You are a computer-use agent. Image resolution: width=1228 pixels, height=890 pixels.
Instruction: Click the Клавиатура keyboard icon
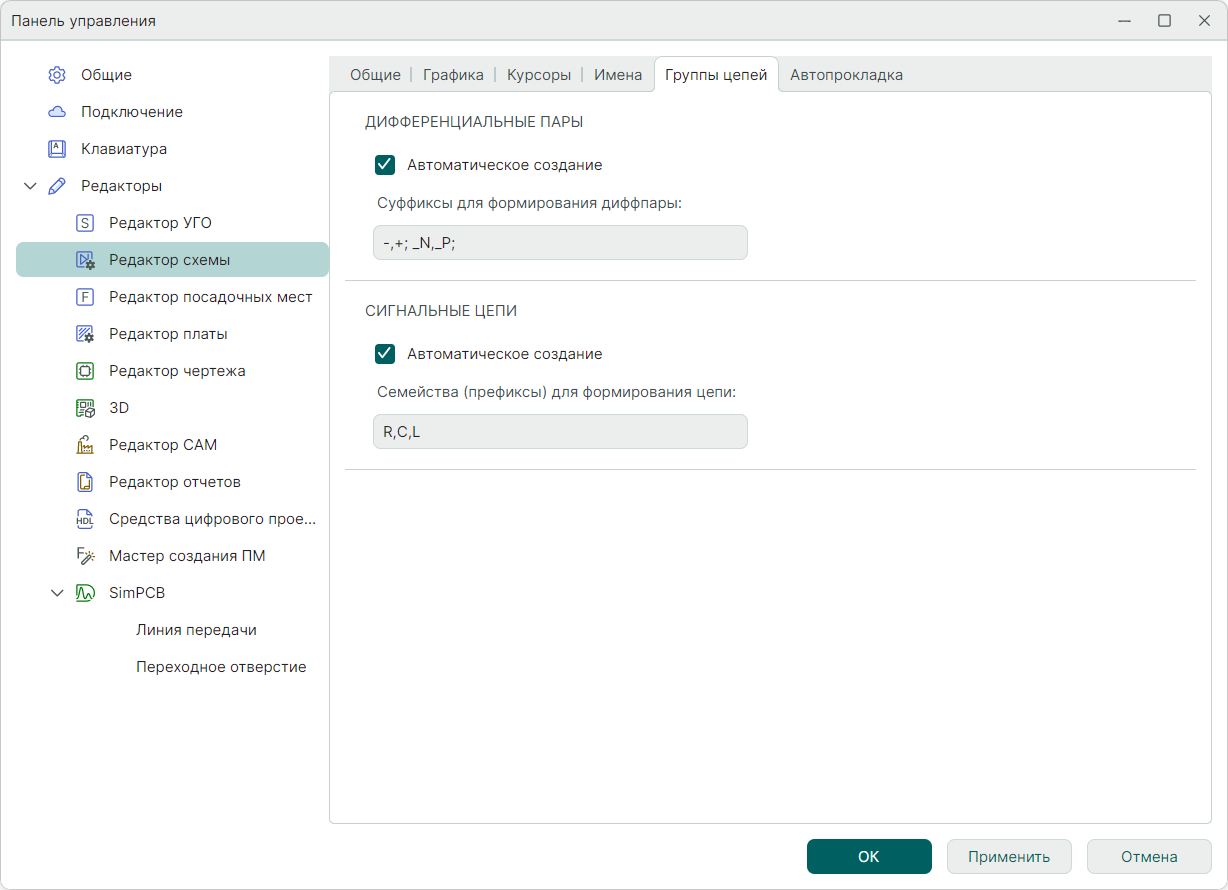[x=57, y=149]
